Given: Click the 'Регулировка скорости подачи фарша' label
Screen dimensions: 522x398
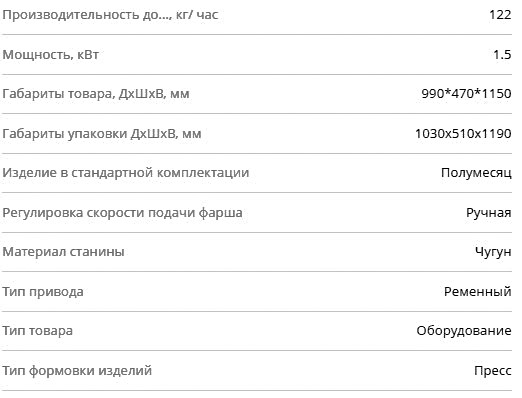Looking at the screenshot, I should tap(123, 213).
